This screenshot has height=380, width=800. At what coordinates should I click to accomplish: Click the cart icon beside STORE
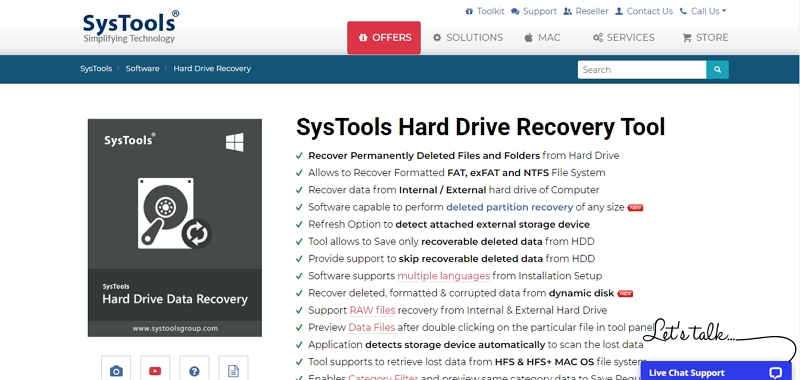coord(687,38)
